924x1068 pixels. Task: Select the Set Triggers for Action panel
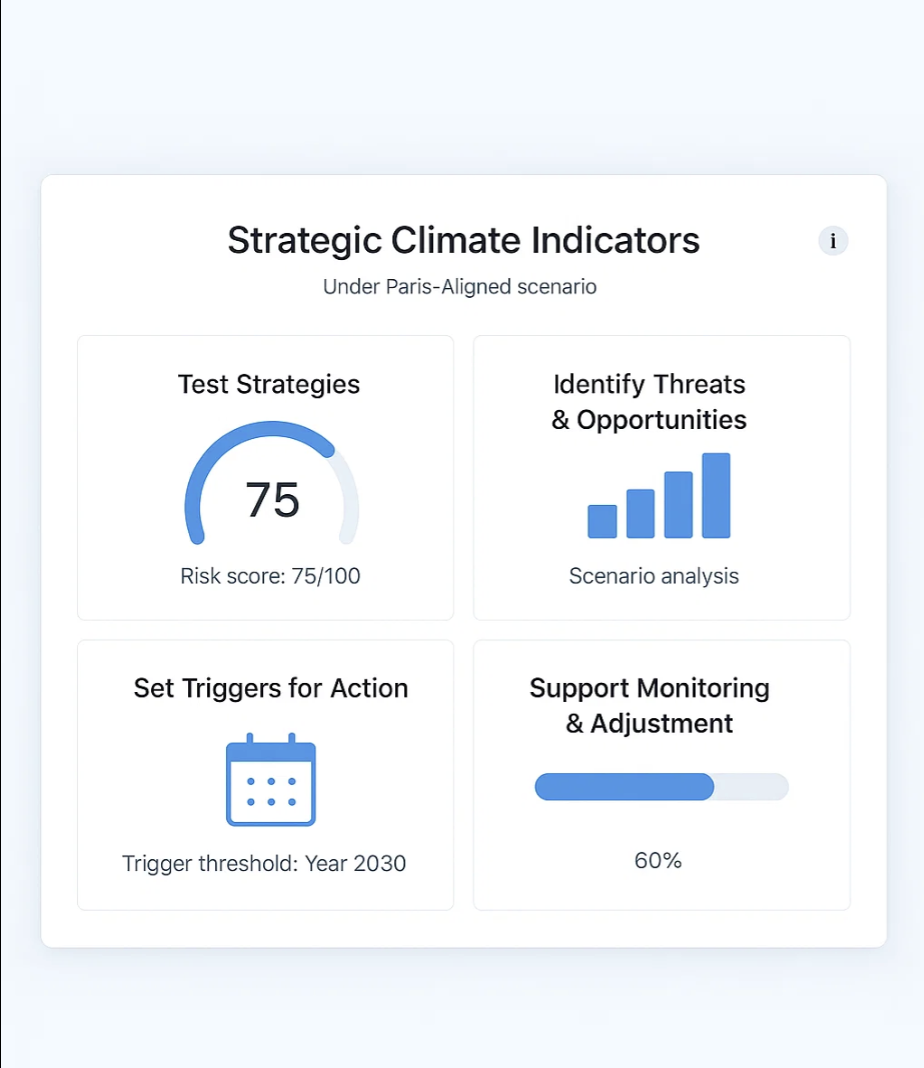coord(265,774)
